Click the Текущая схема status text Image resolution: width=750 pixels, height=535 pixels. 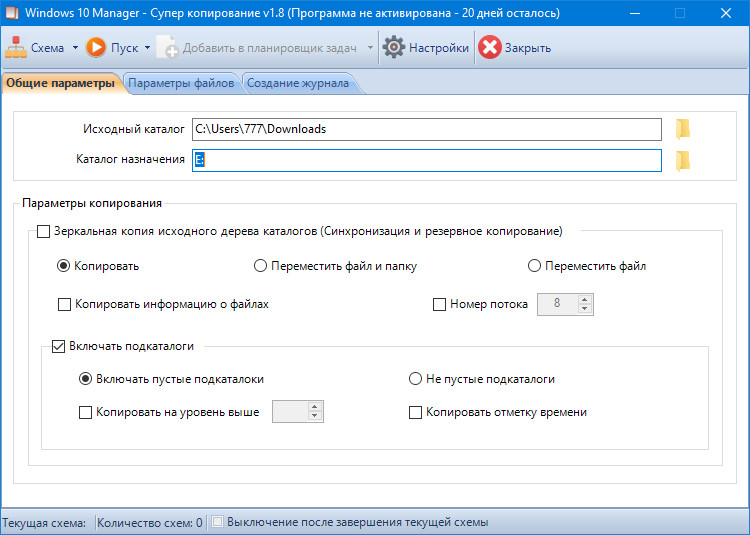pos(44,523)
